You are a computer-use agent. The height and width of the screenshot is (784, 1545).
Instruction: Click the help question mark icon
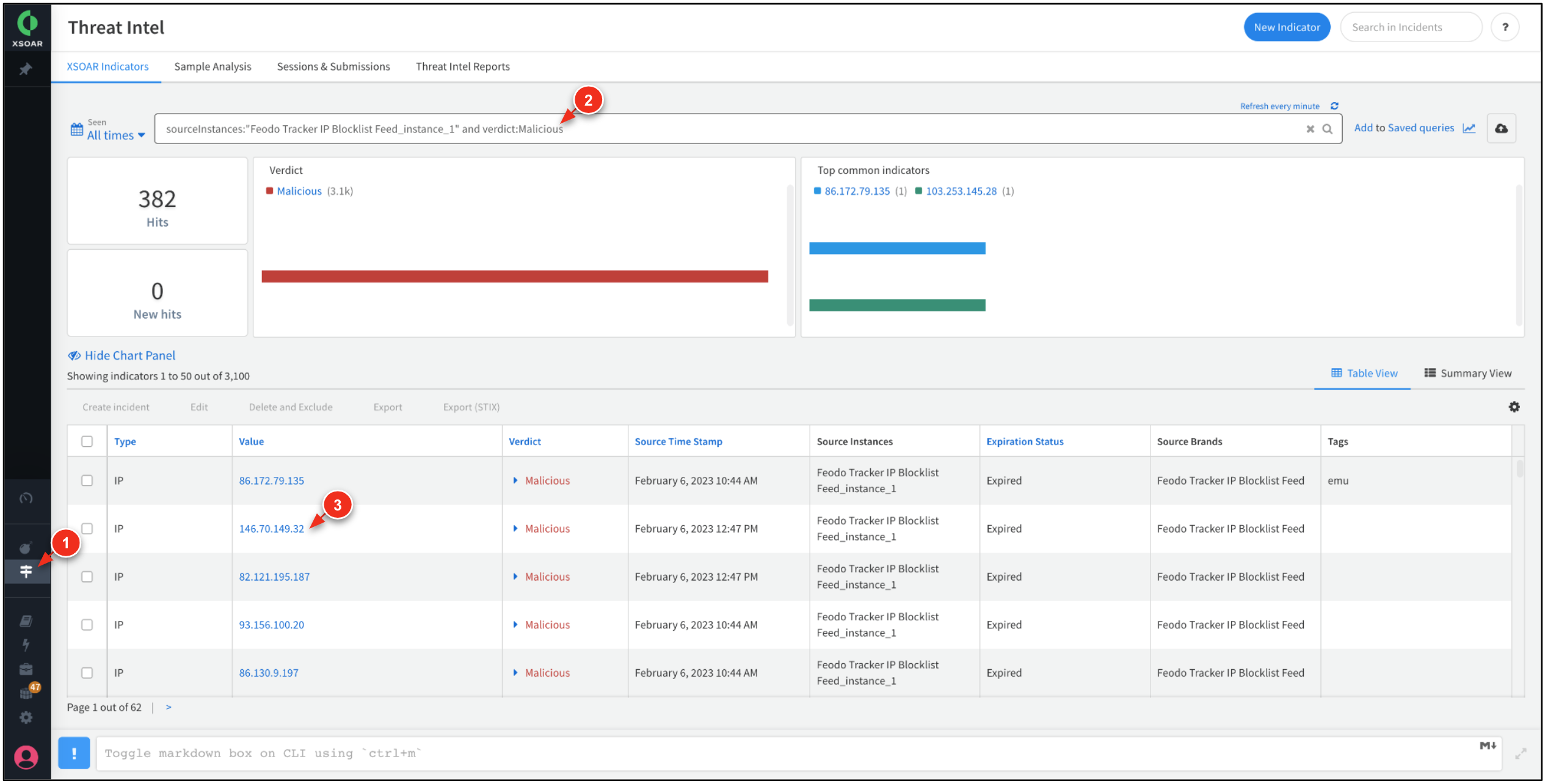(1505, 27)
